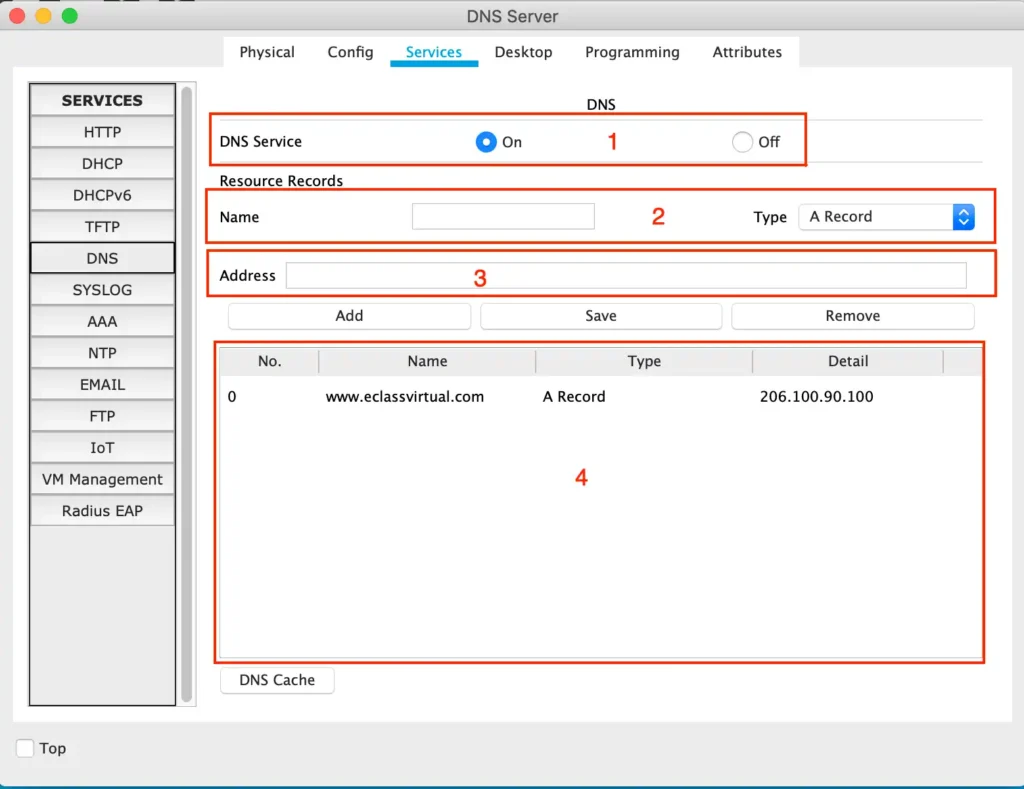Click the A Record type cell in table
Screen dimensions: 1024x789
click(574, 396)
